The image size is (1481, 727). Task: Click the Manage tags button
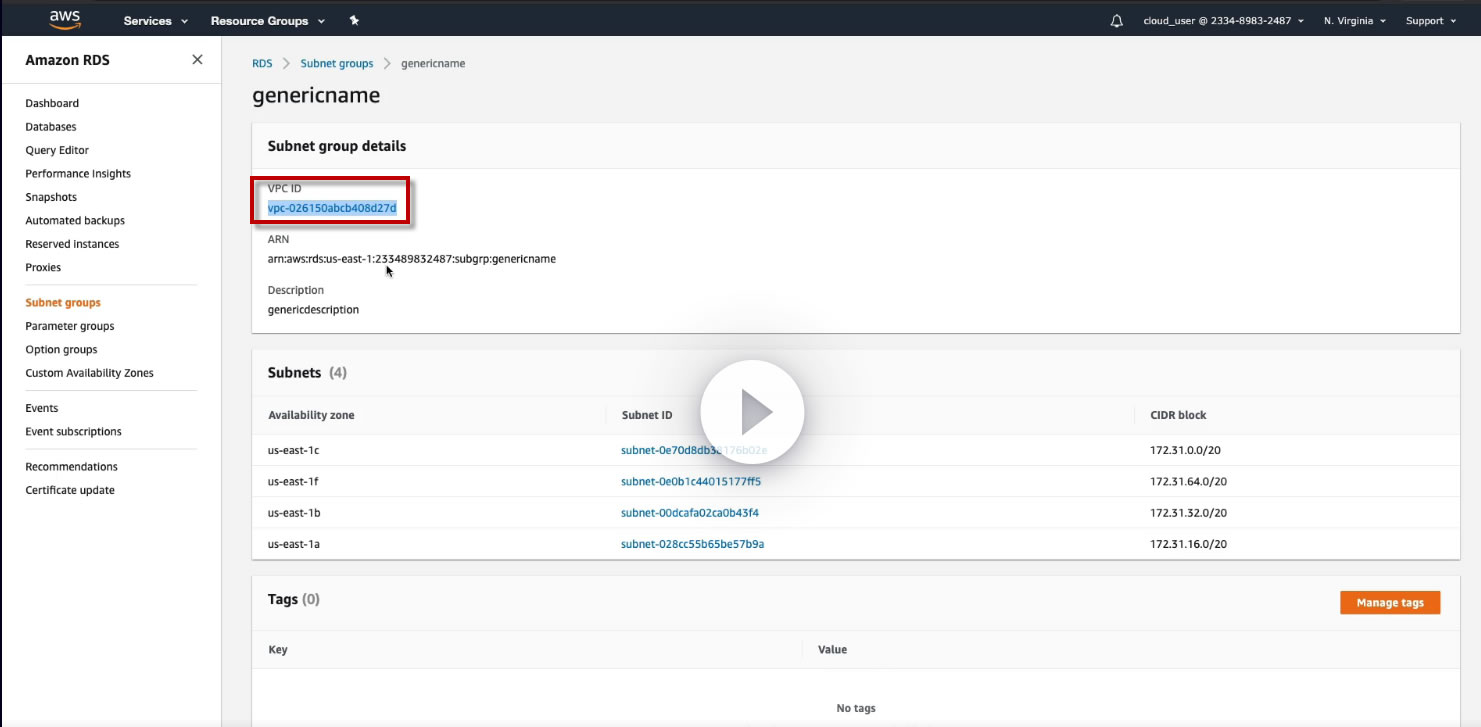click(1390, 603)
